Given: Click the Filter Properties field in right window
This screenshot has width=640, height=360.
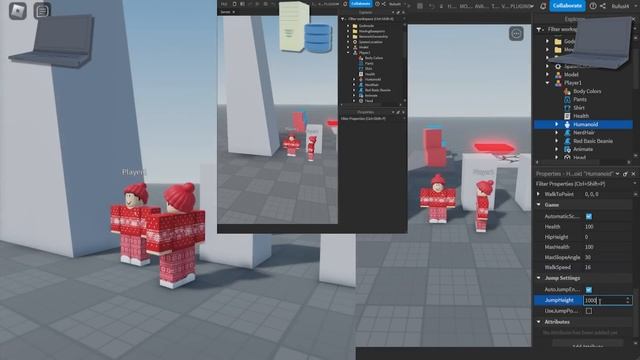Looking at the screenshot, I should 584,184.
